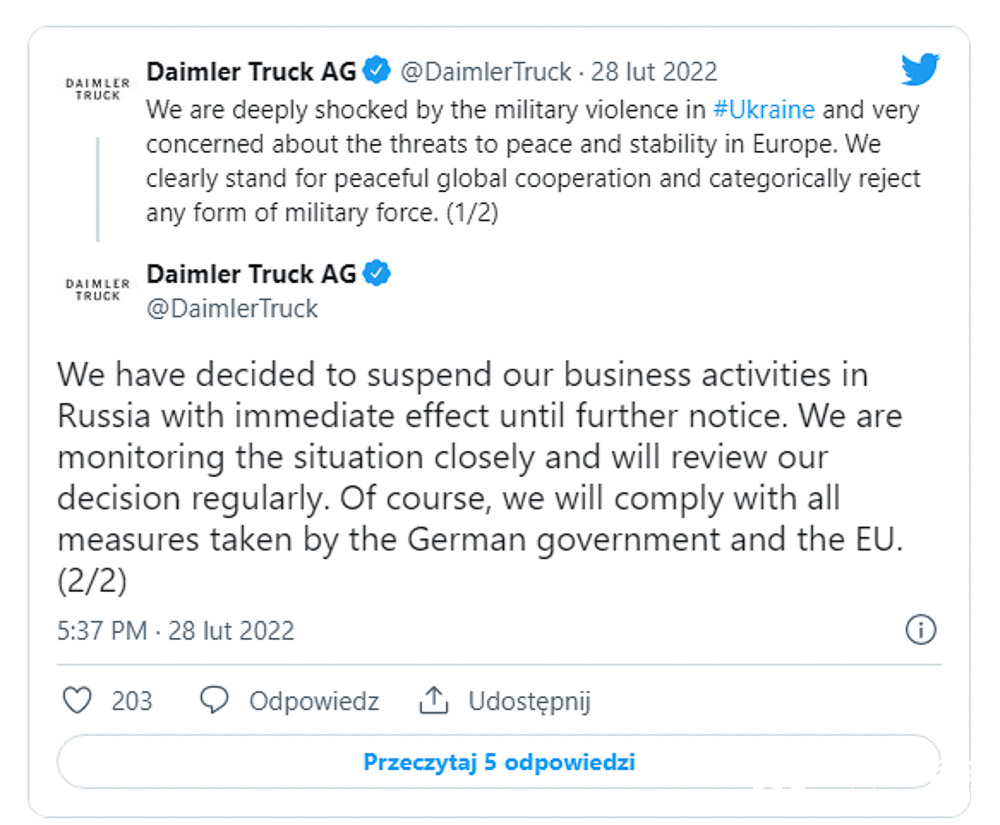Open the #Ukraine hashtag link
1000x825 pixels.
pos(764,110)
